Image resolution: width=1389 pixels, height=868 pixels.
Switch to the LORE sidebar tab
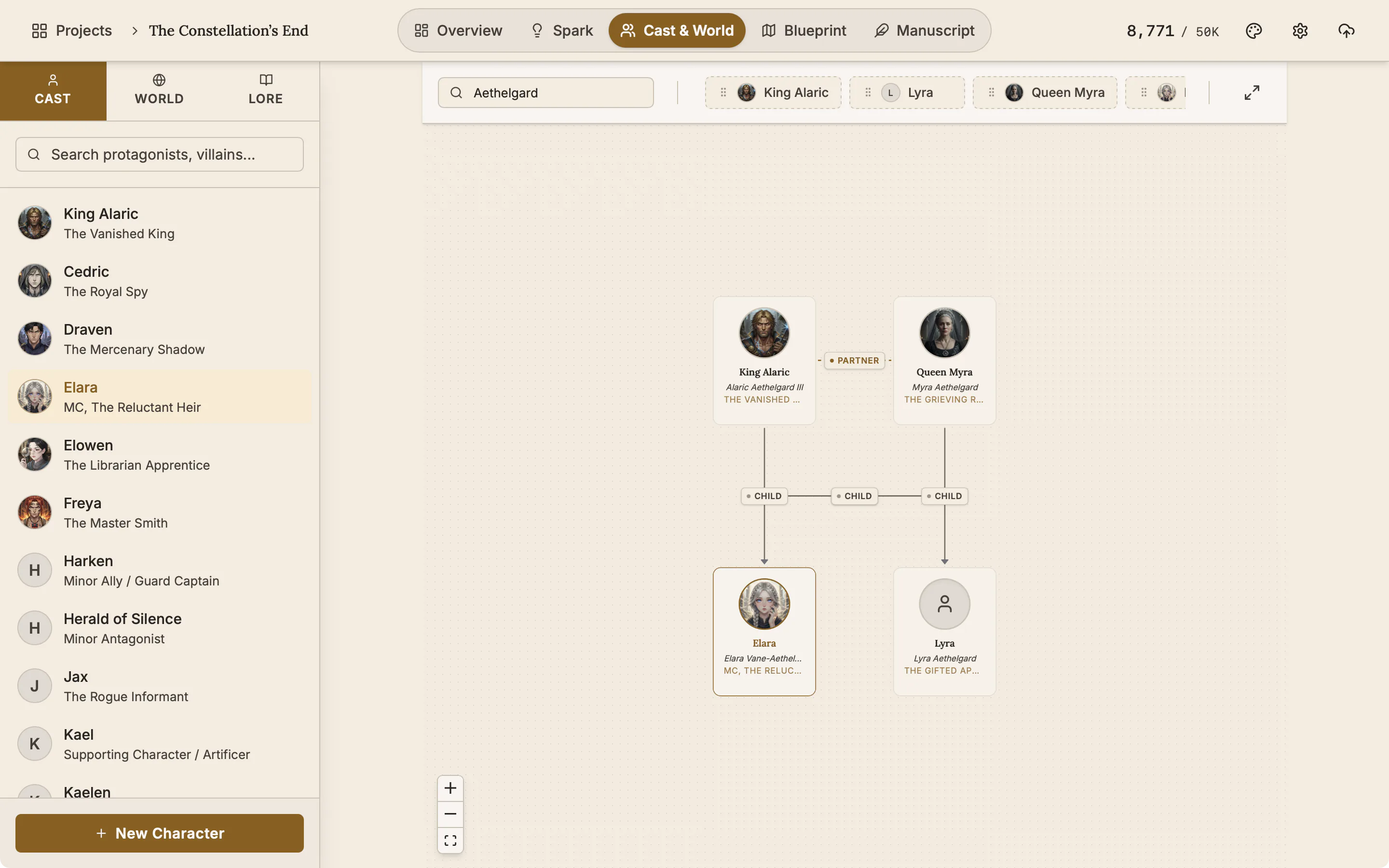266,91
